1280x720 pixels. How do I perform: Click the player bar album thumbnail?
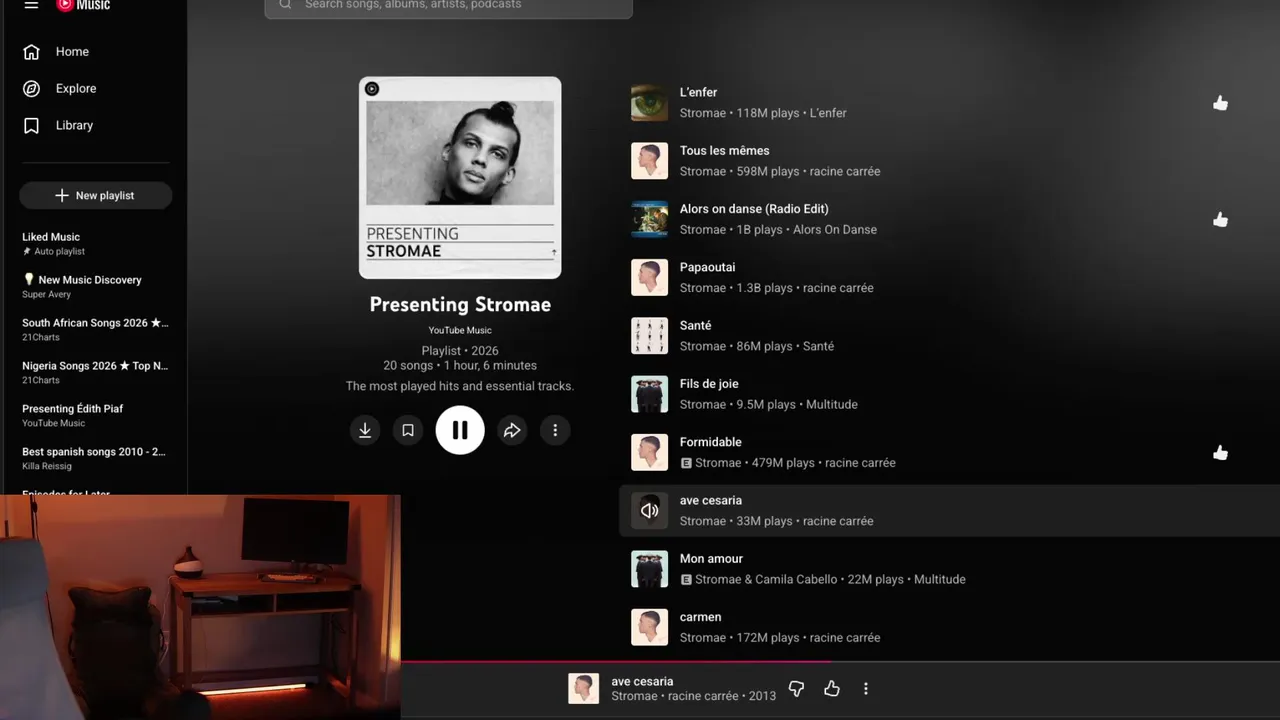[584, 688]
